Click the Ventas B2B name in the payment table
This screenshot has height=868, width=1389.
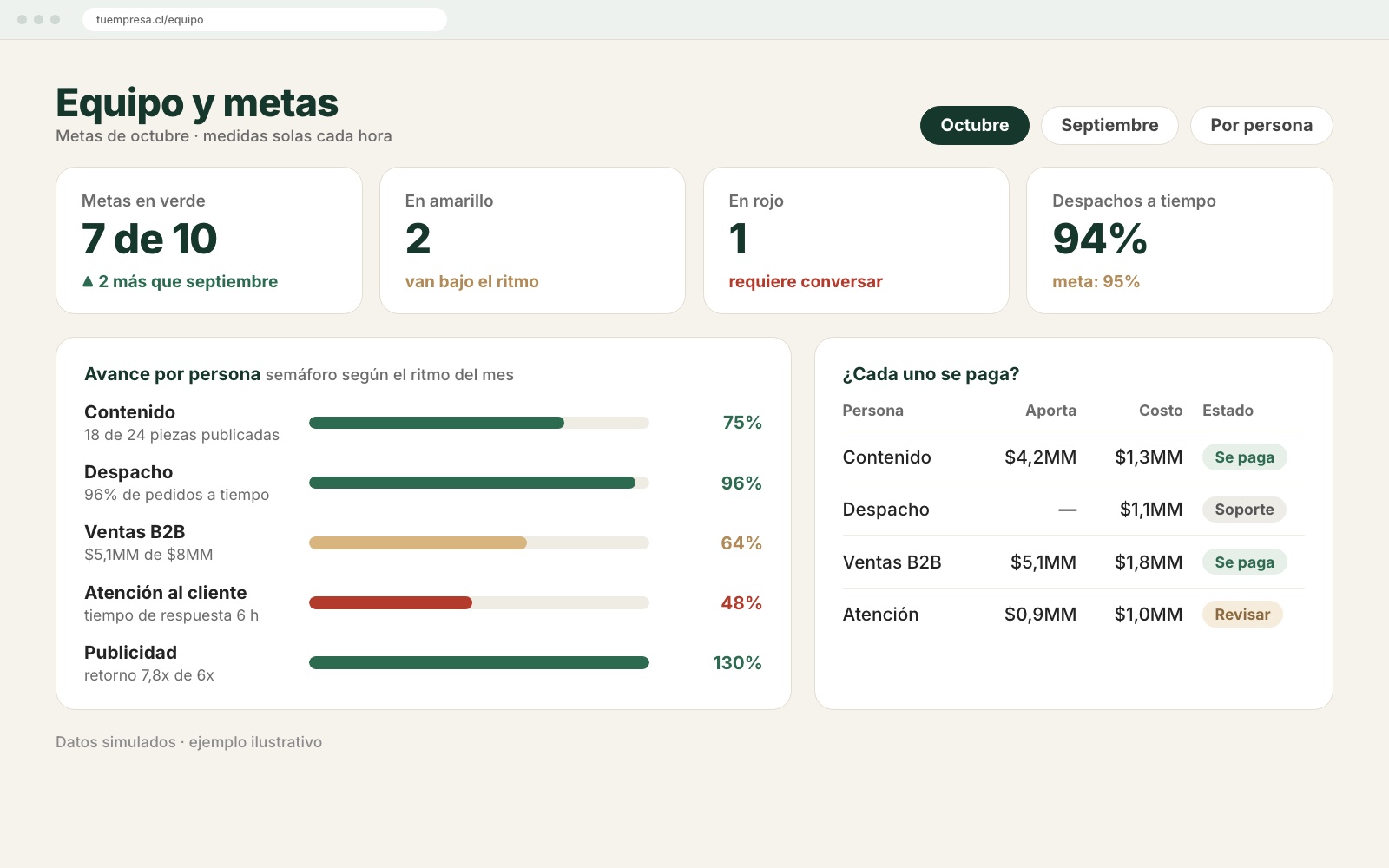tap(892, 562)
